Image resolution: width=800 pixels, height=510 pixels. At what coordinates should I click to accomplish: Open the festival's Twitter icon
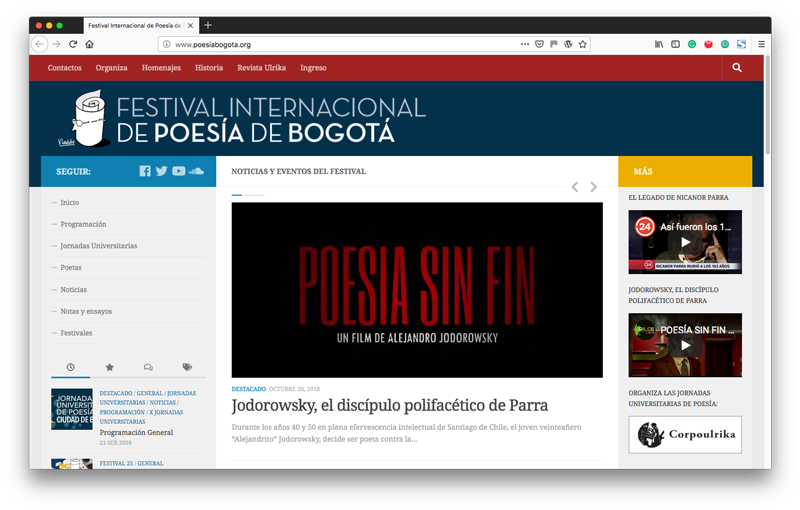click(161, 171)
